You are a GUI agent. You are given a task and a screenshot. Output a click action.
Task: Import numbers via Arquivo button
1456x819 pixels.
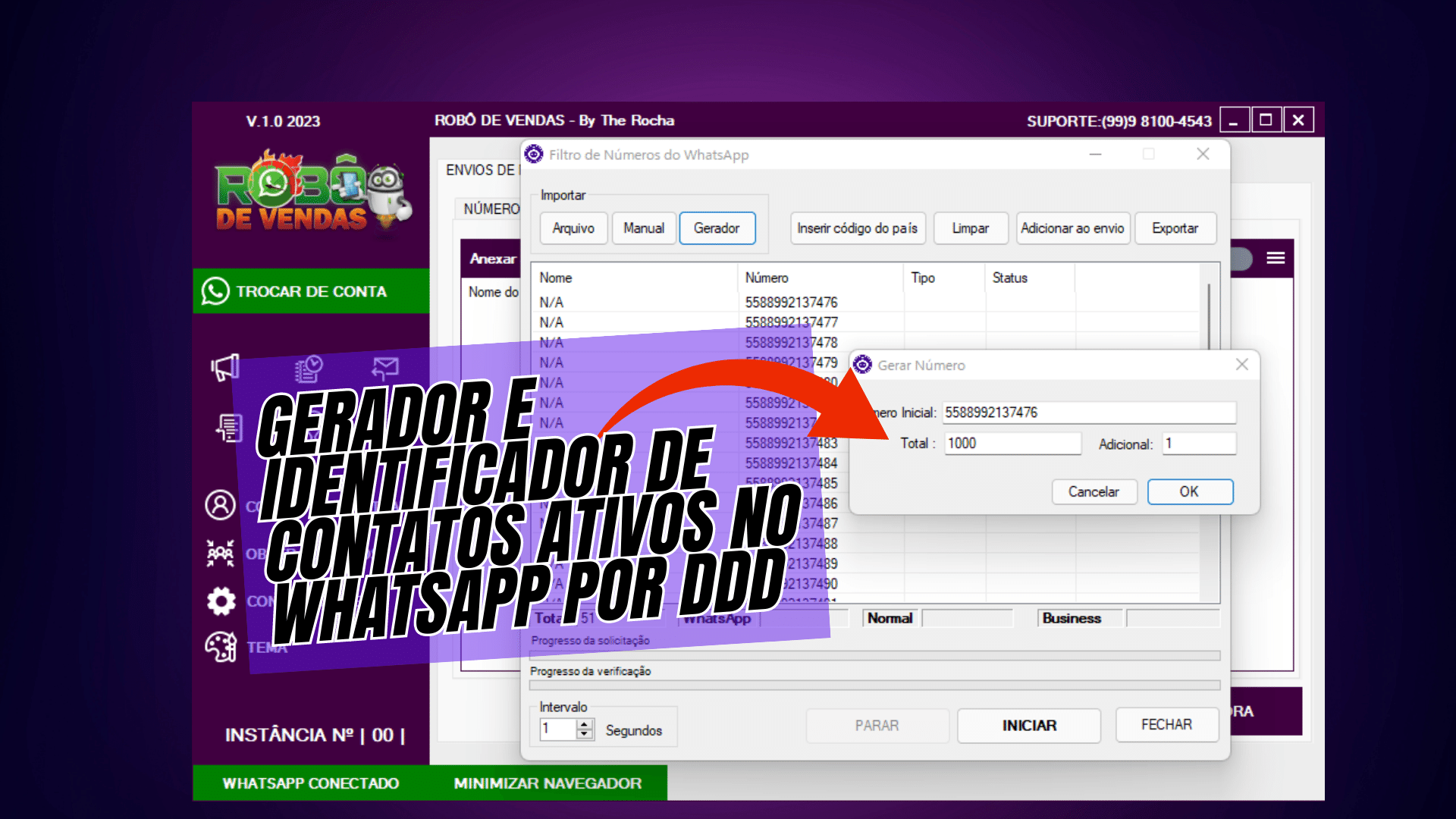pyautogui.click(x=573, y=228)
